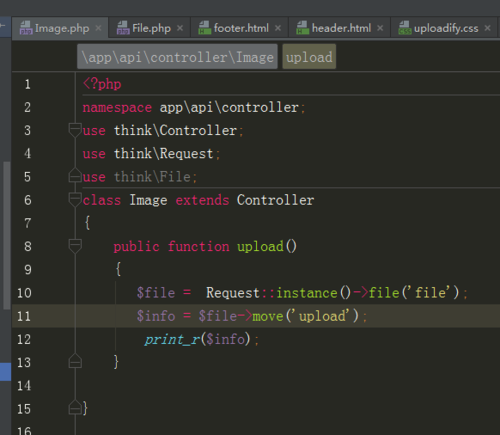Click the left panel collapse arrow
Image resolution: width=500 pixels, height=435 pixels.
point(4,26)
